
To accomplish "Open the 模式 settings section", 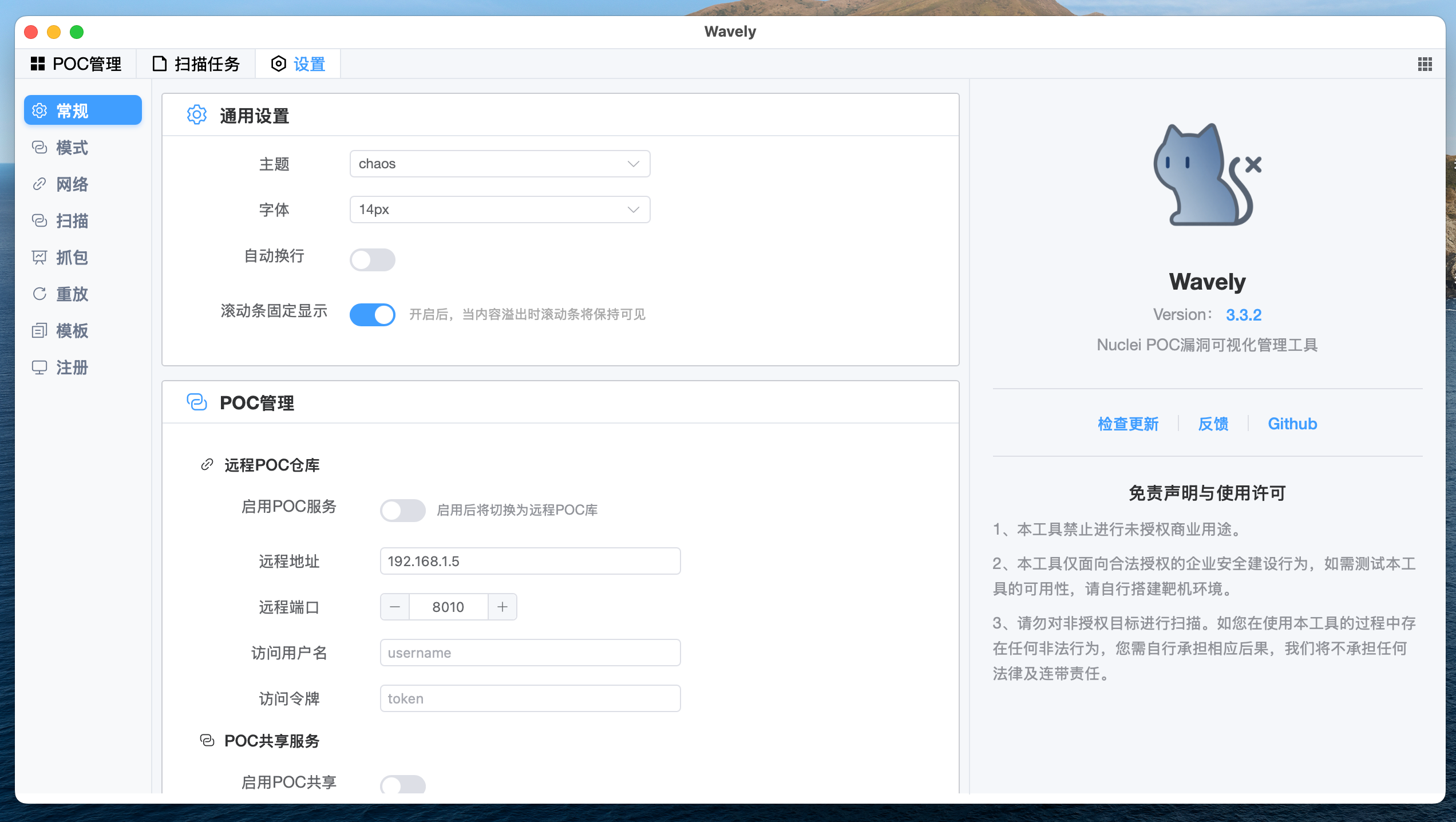I will 83,147.
